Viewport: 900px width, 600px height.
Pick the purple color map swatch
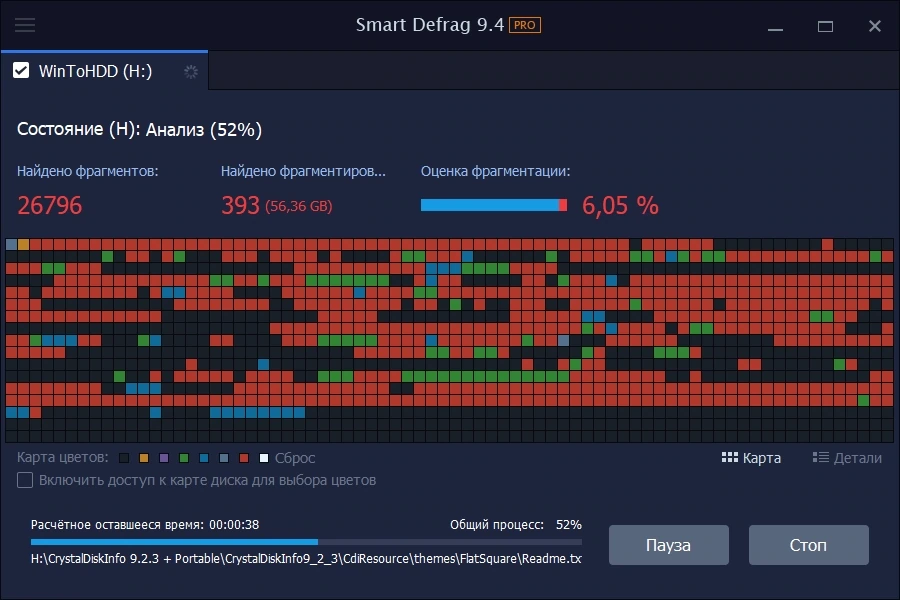click(164, 458)
